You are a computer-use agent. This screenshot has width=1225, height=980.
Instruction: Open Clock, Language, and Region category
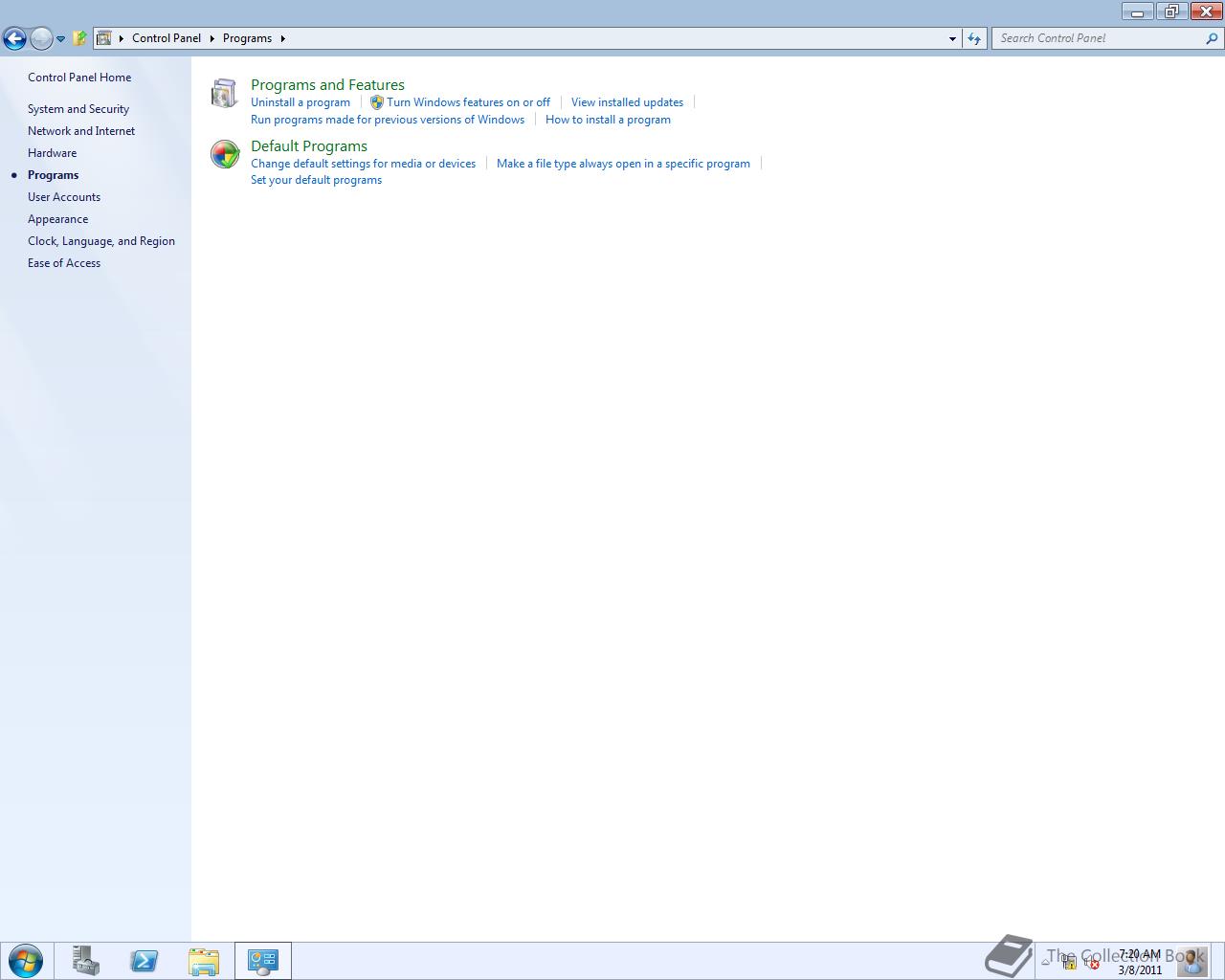(x=101, y=241)
